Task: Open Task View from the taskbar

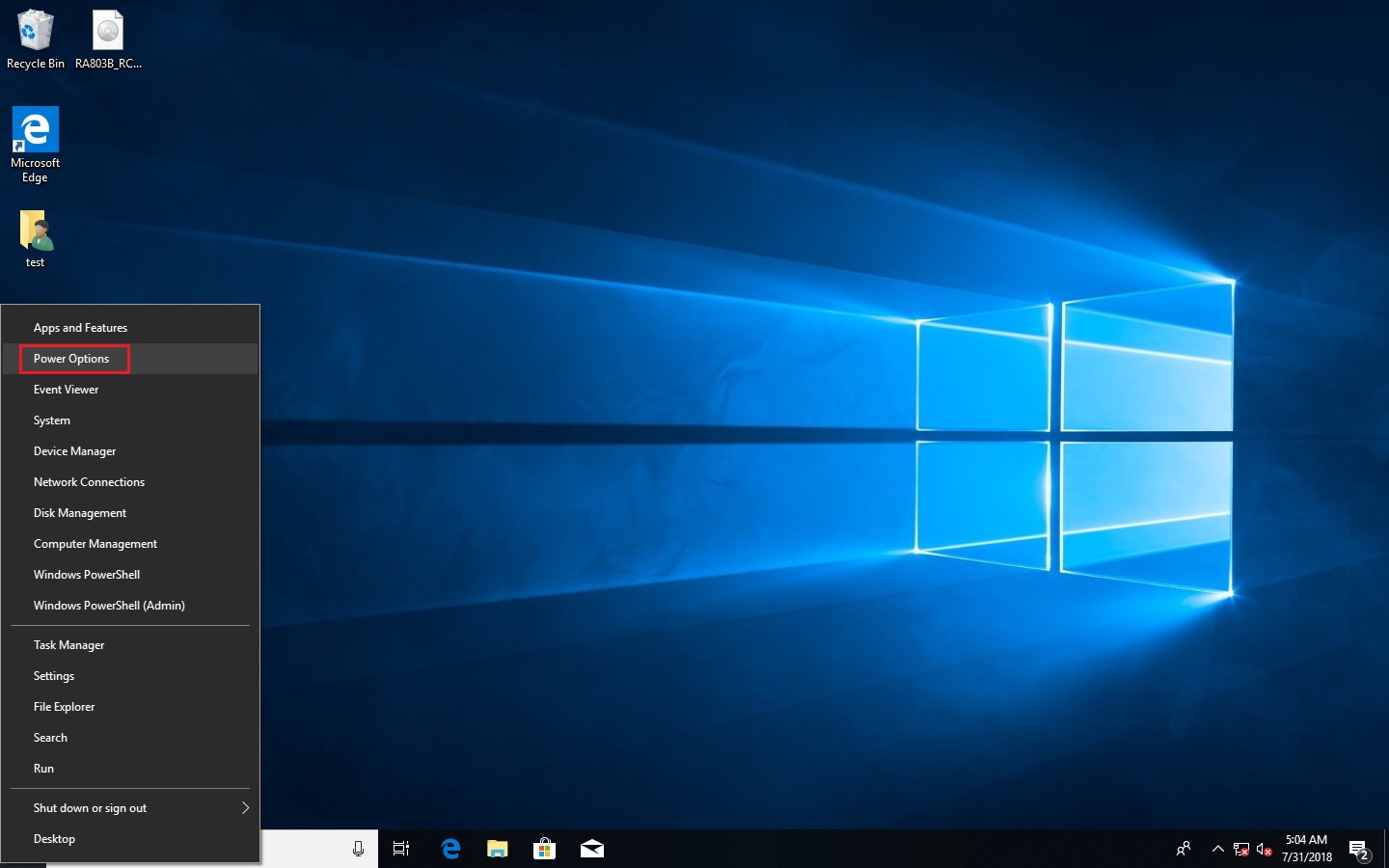Action: (x=401, y=849)
